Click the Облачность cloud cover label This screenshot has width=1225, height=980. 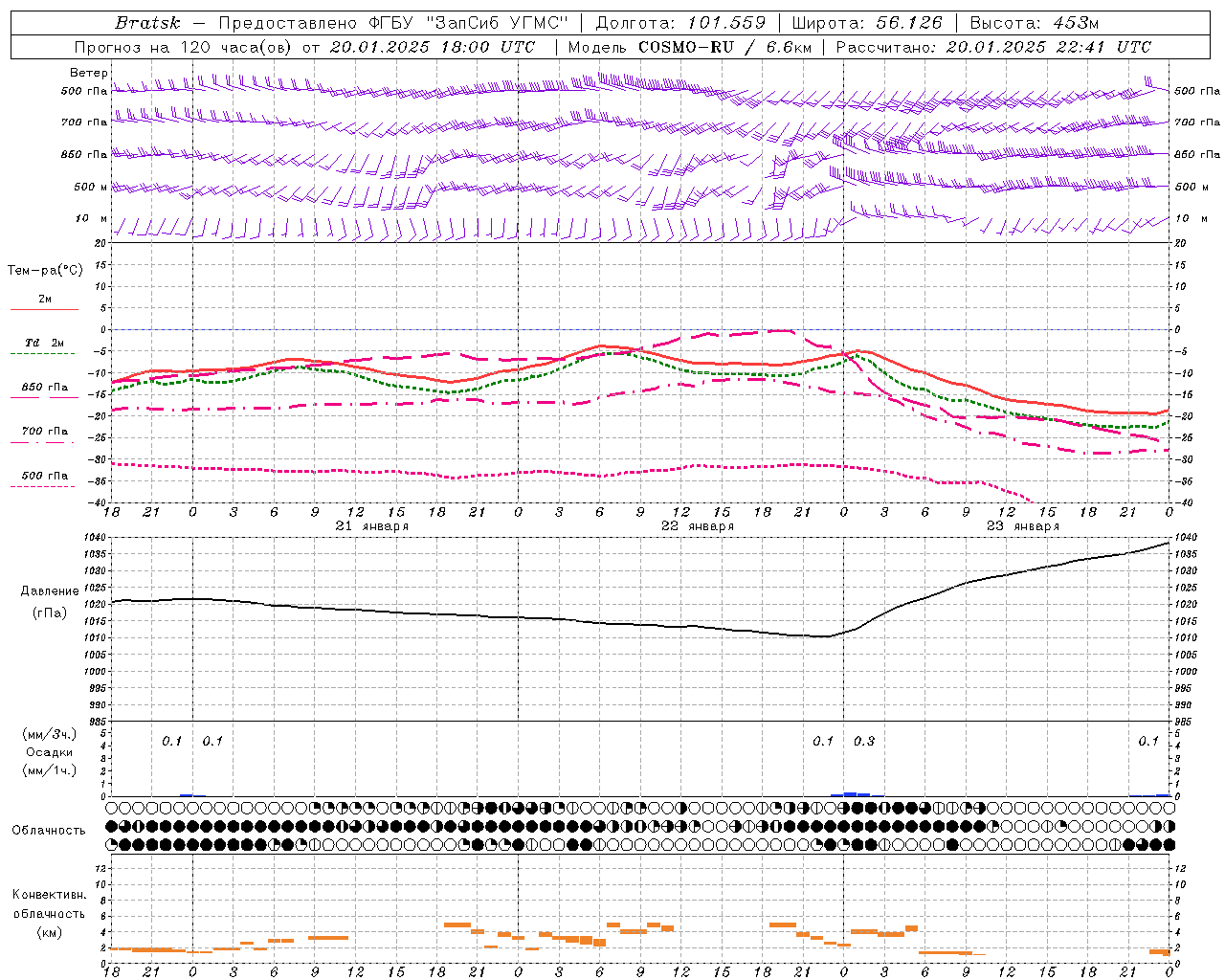(49, 831)
